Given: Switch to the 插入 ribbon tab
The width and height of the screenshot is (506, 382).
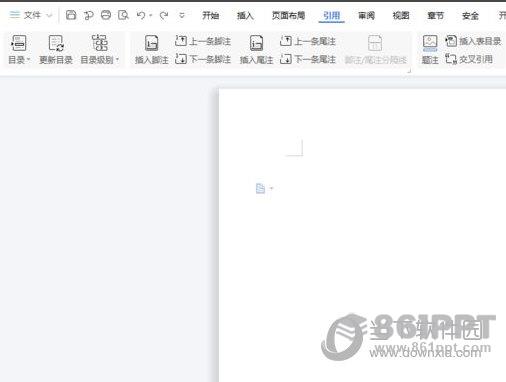Looking at the screenshot, I should tap(245, 15).
